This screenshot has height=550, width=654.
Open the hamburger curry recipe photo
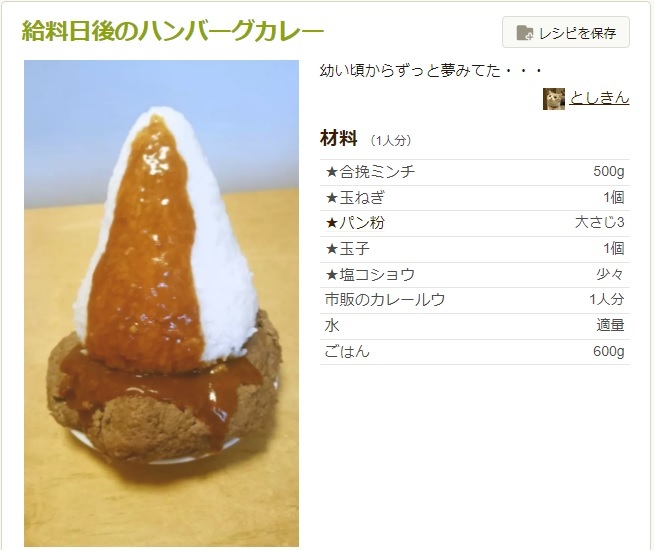[161, 303]
